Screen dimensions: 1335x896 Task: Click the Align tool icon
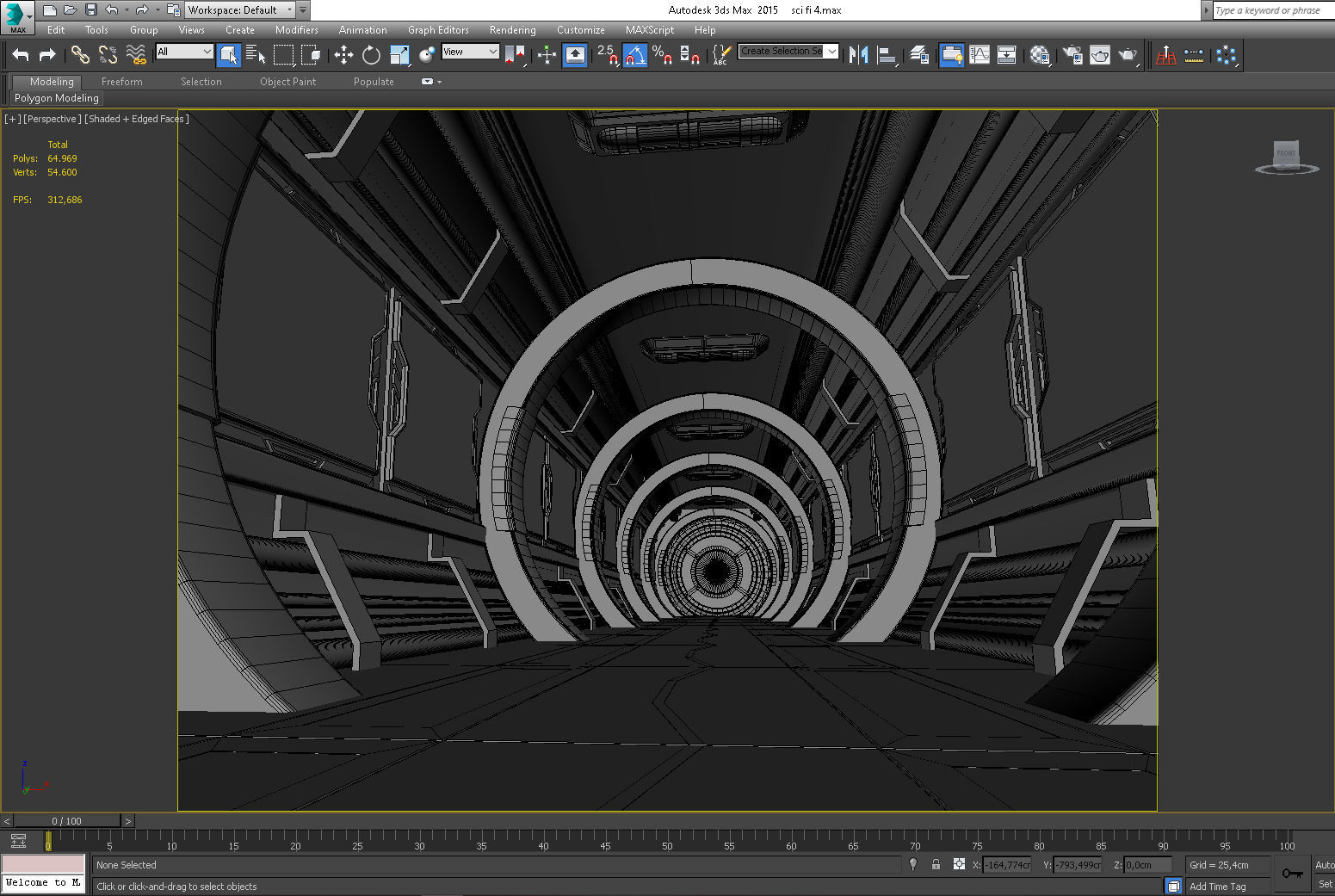tap(887, 55)
